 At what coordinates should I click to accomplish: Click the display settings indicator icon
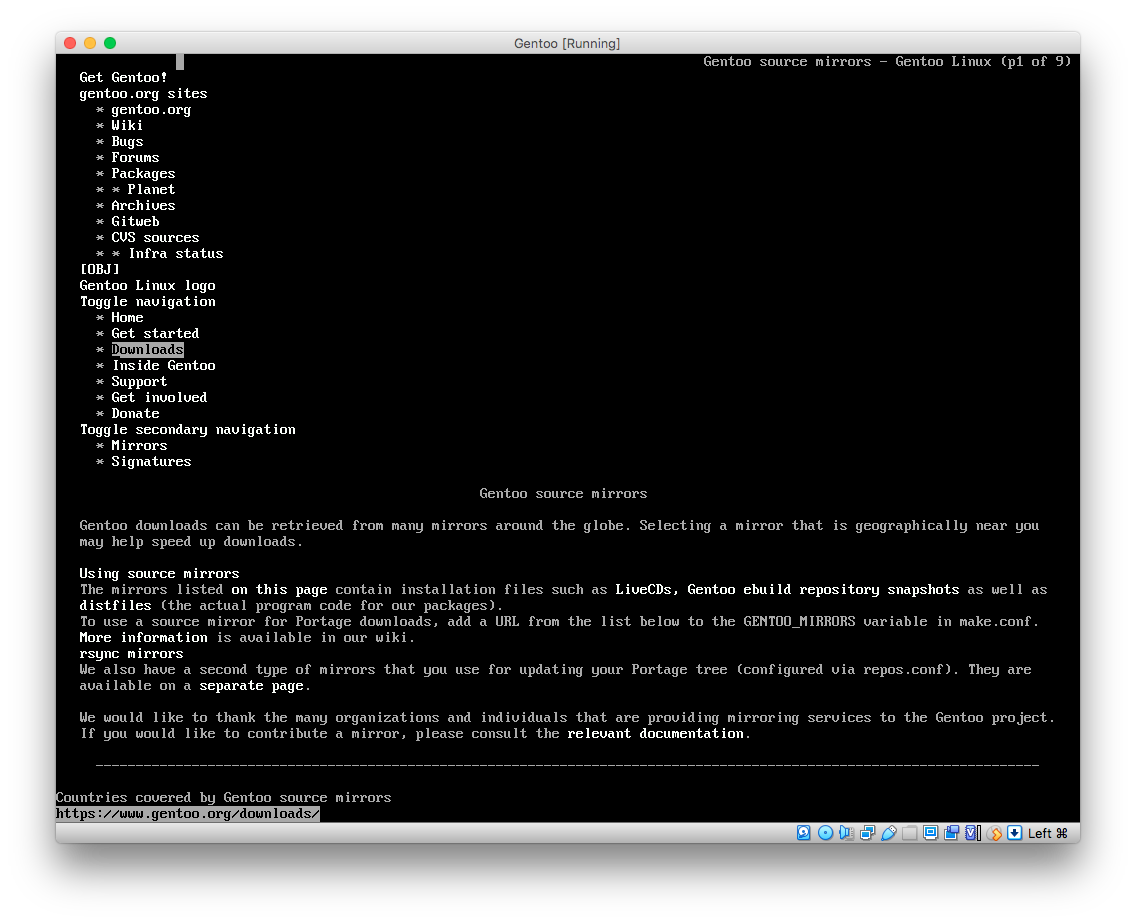tap(931, 833)
